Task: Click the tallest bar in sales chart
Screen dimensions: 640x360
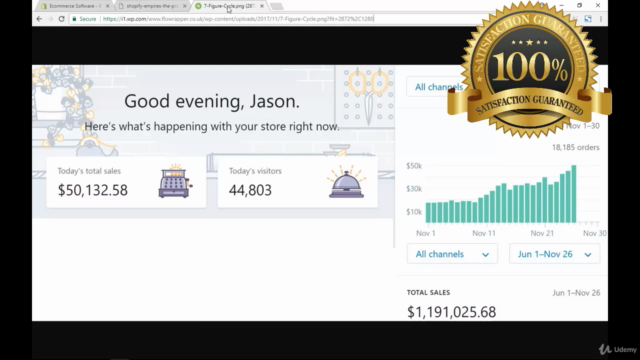Action: coord(573,194)
